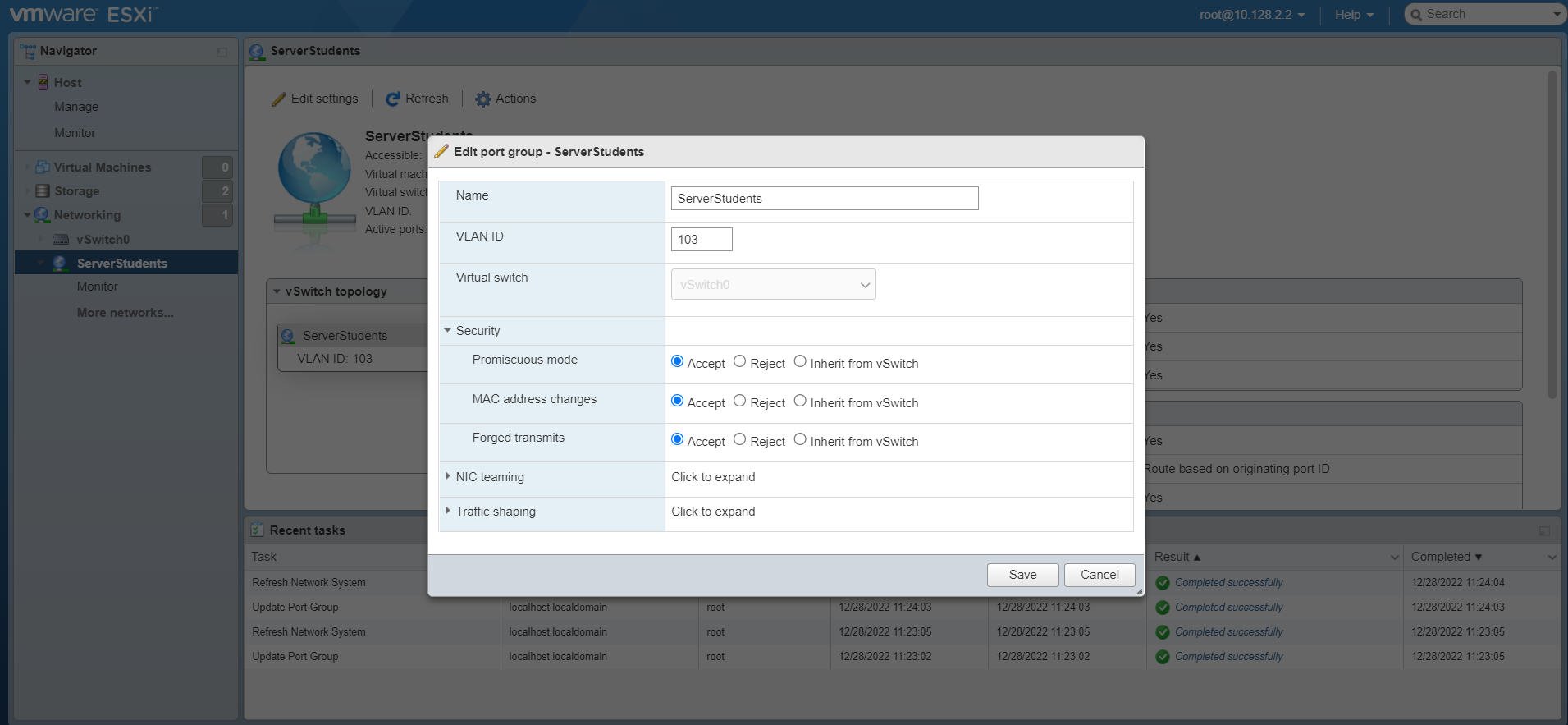This screenshot has height=725, width=1568.
Task: Click the VLAN ID input field
Action: (x=702, y=240)
